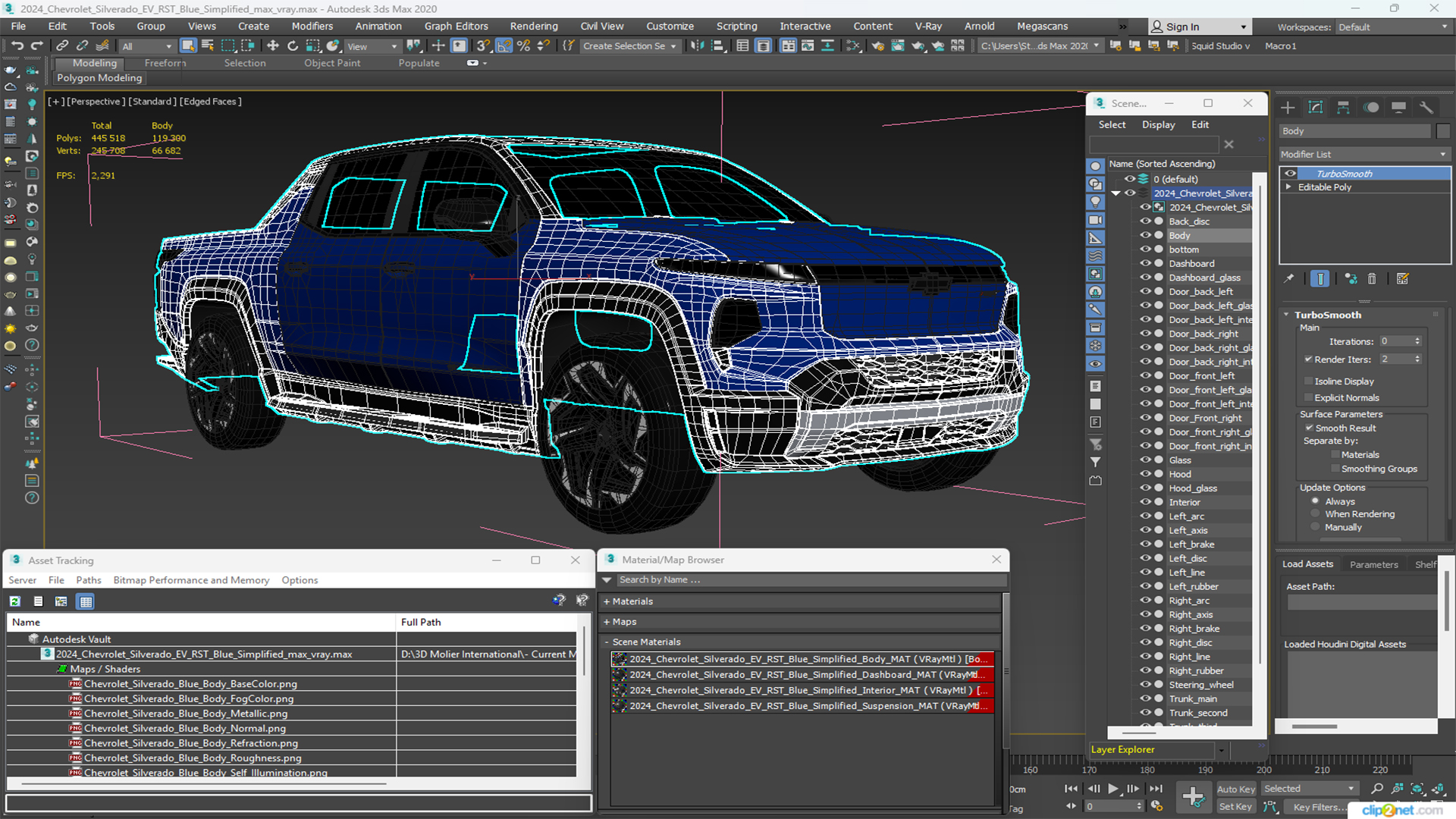1456x819 pixels.
Task: Check Explicit Normals option
Action: (x=1308, y=398)
